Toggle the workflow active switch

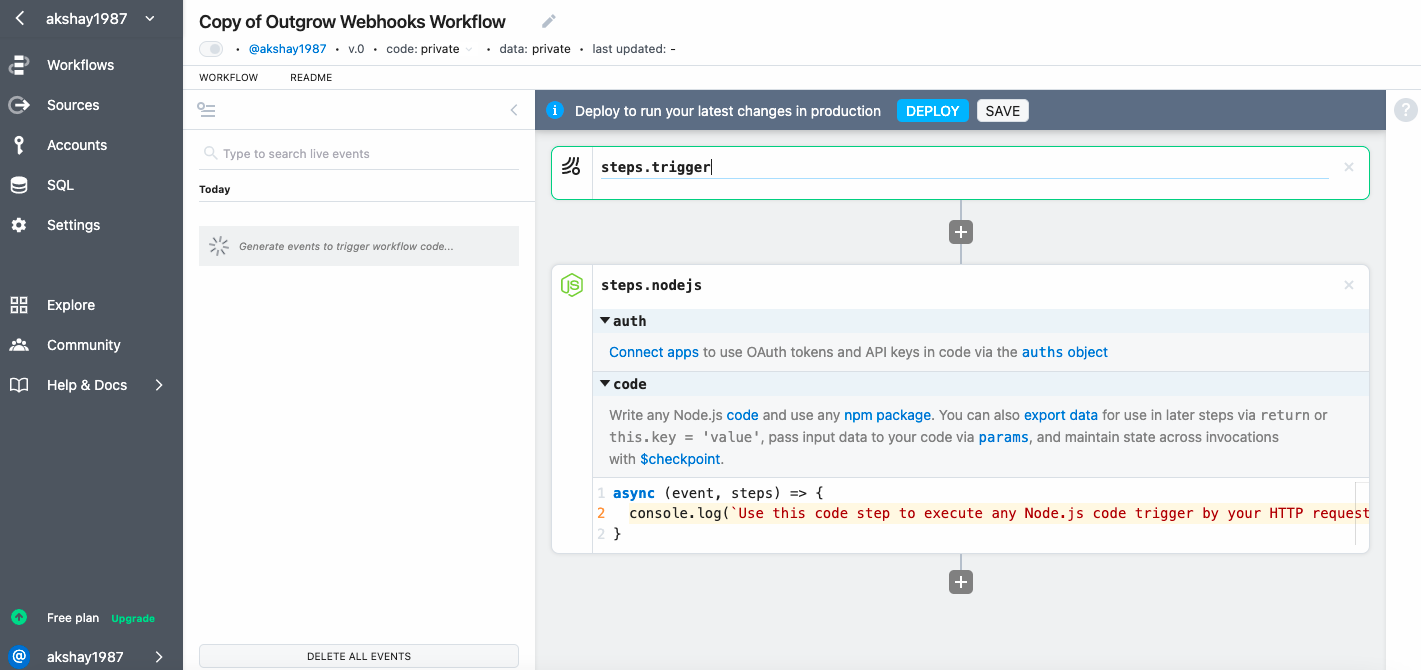(x=211, y=49)
